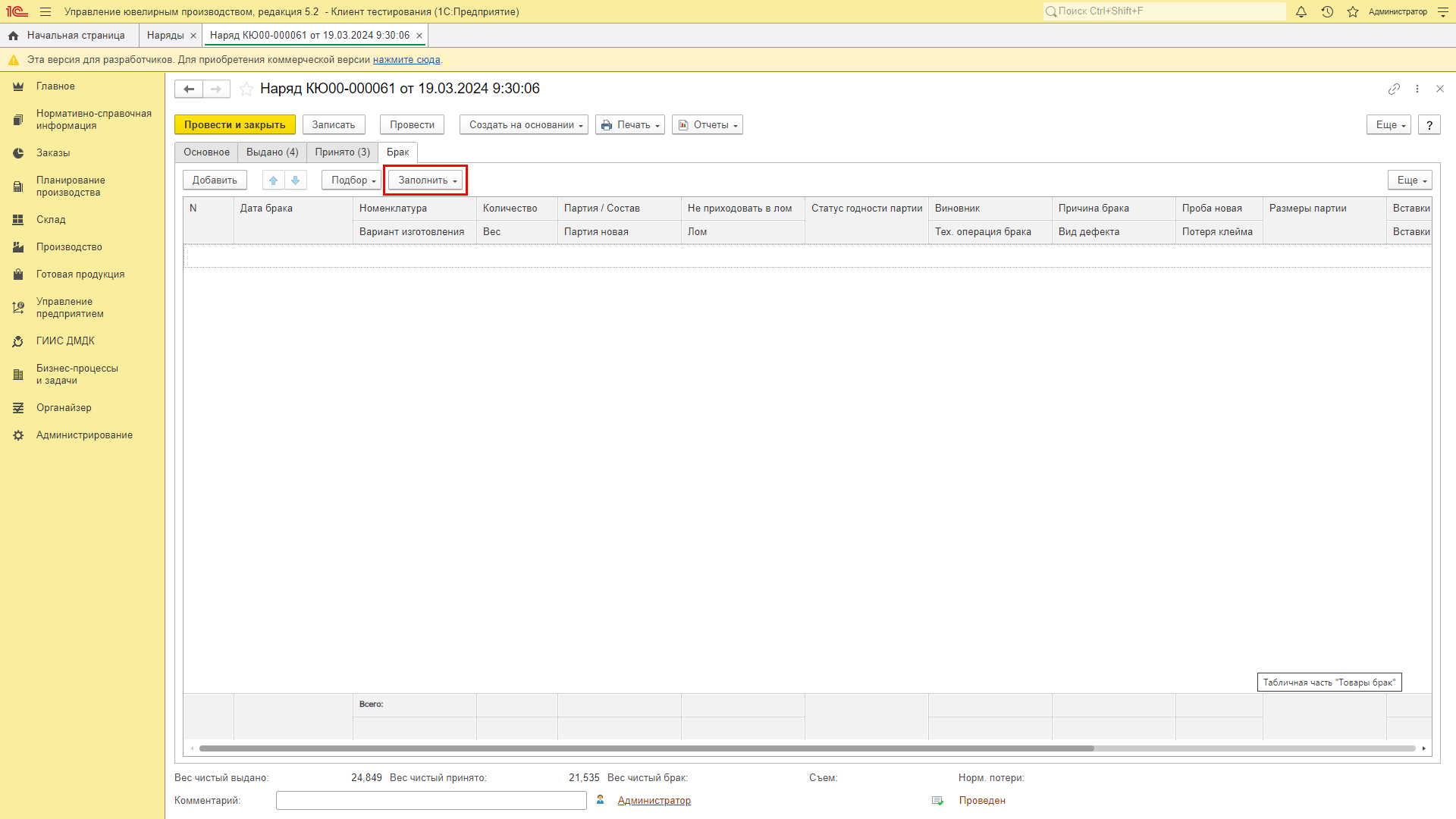1456x819 pixels.
Task: Expand Подбор dropdown
Action: click(352, 180)
